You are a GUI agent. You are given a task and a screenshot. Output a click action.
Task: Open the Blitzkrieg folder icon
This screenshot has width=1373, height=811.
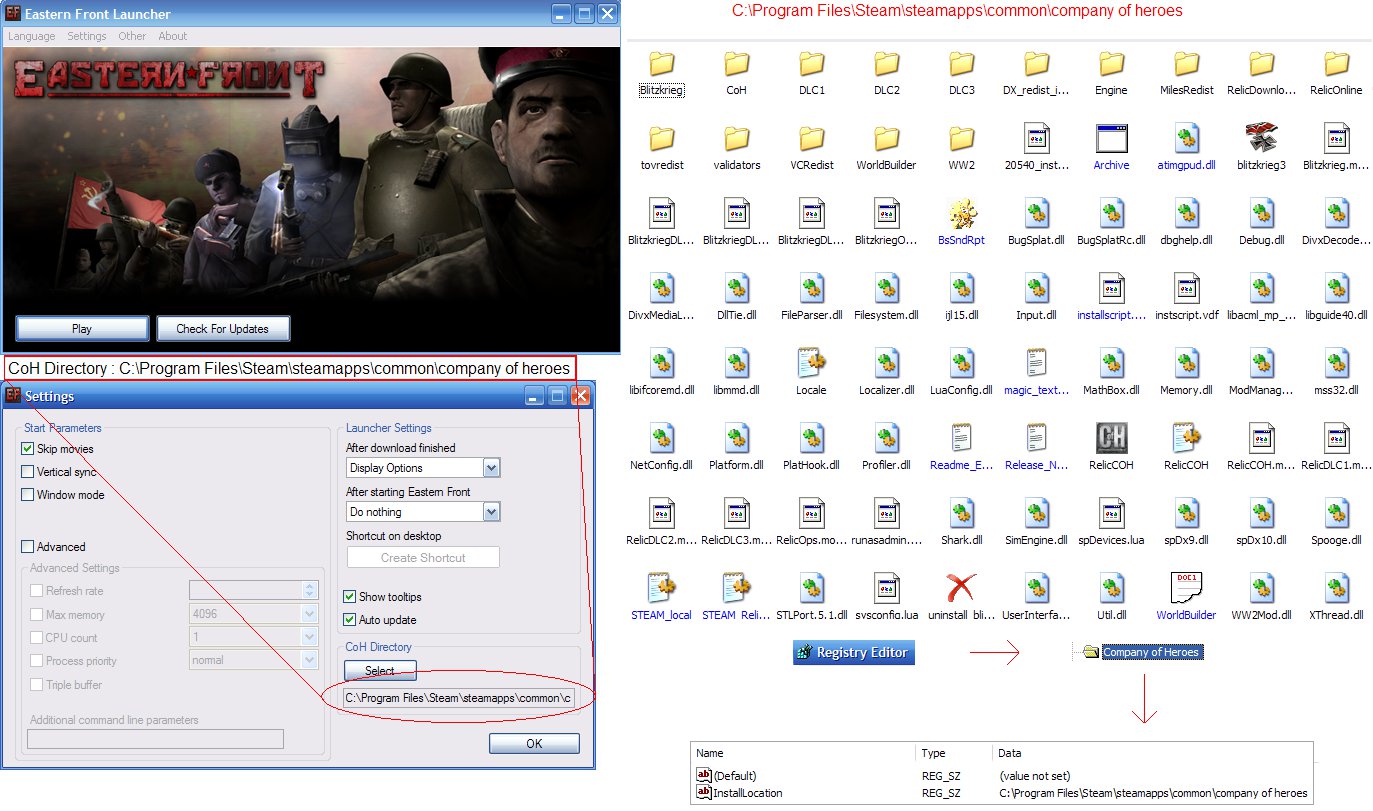(662, 64)
